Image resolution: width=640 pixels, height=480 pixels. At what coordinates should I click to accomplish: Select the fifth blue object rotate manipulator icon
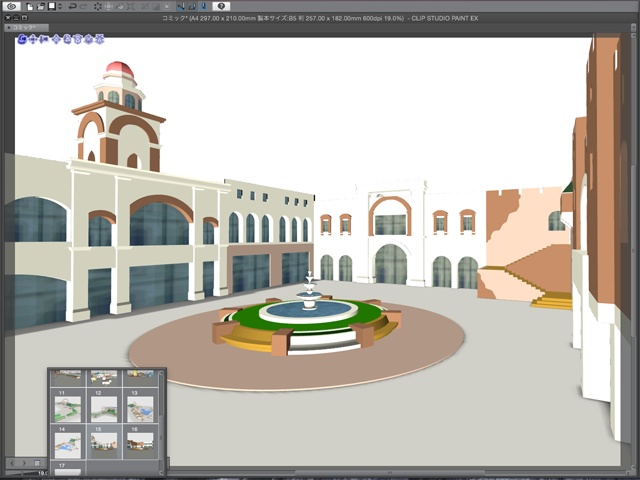click(67, 39)
